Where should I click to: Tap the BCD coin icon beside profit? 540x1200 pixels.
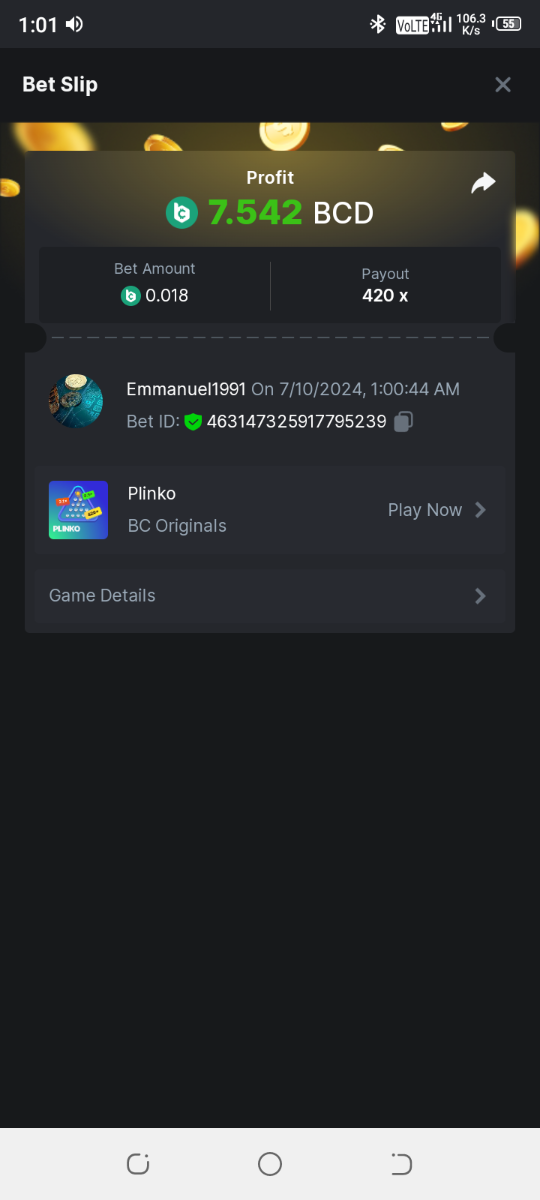pos(182,212)
